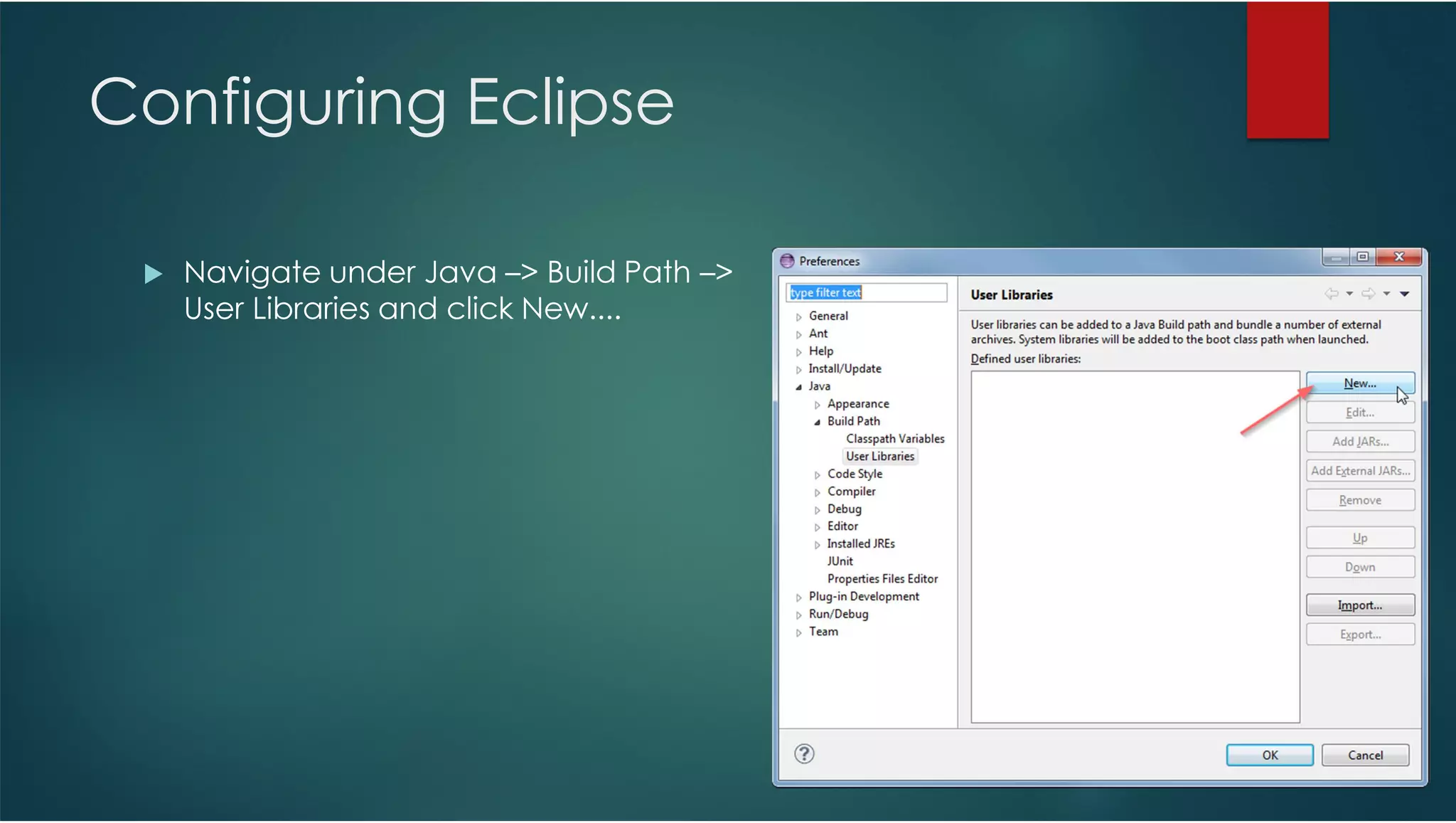Click the New... button

coord(1359,383)
